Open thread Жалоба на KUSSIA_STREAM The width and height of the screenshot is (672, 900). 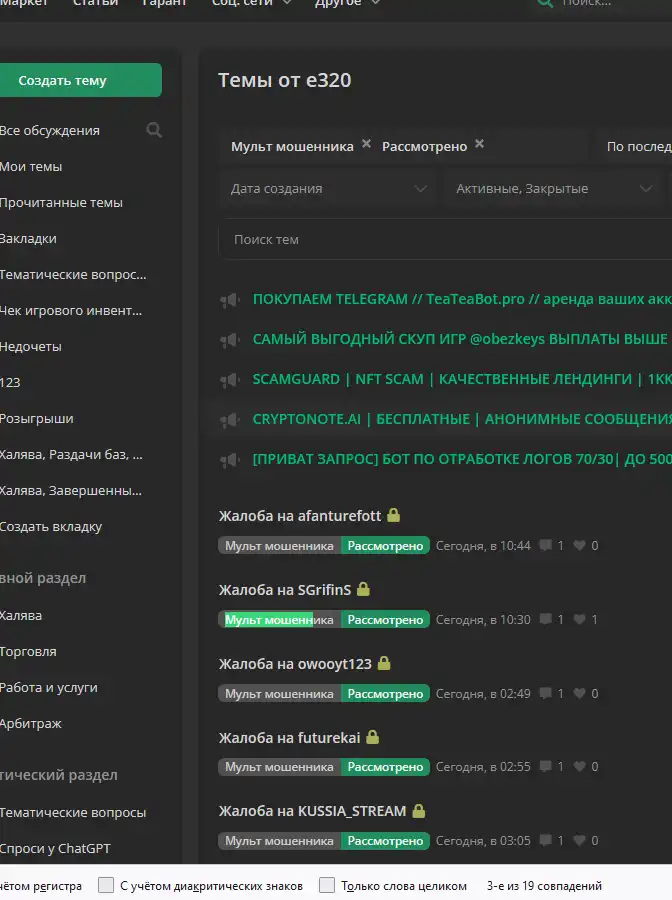(312, 811)
